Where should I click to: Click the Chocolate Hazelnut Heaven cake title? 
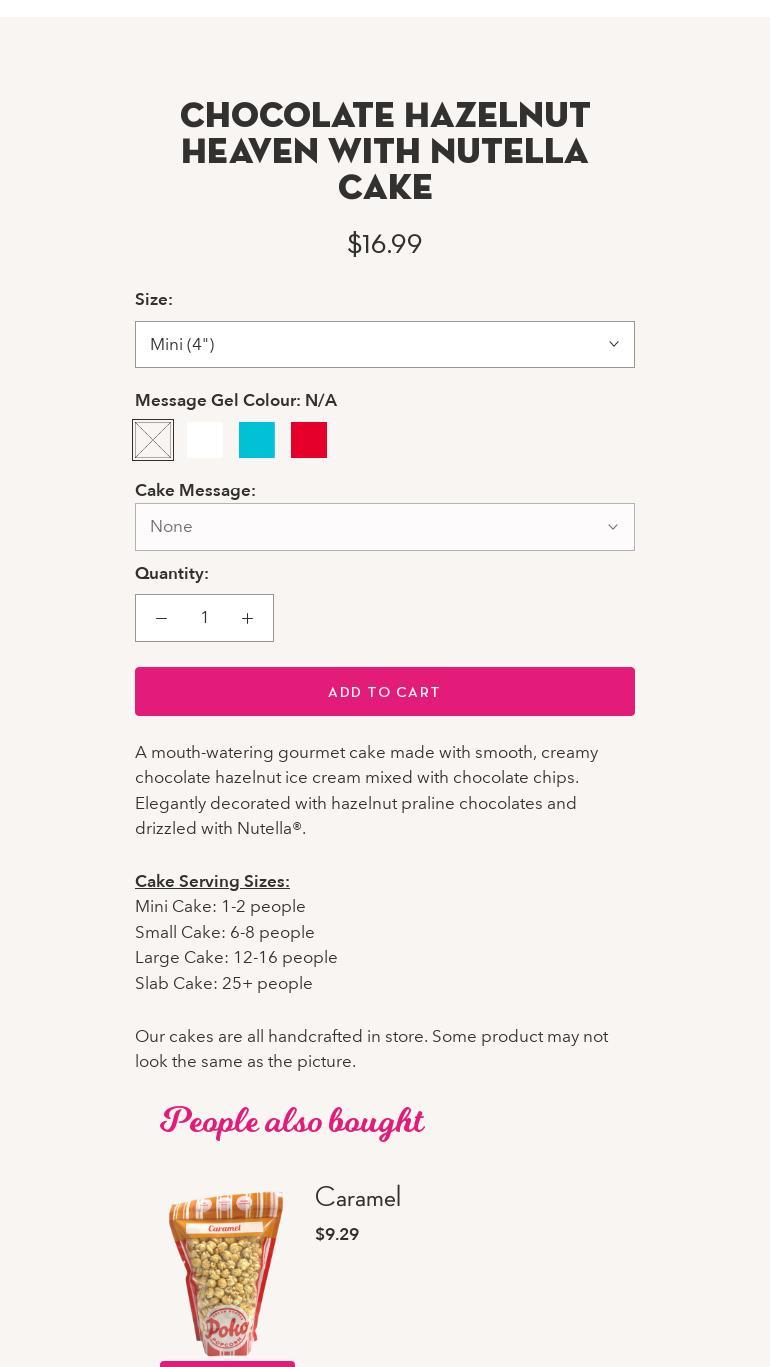(385, 151)
